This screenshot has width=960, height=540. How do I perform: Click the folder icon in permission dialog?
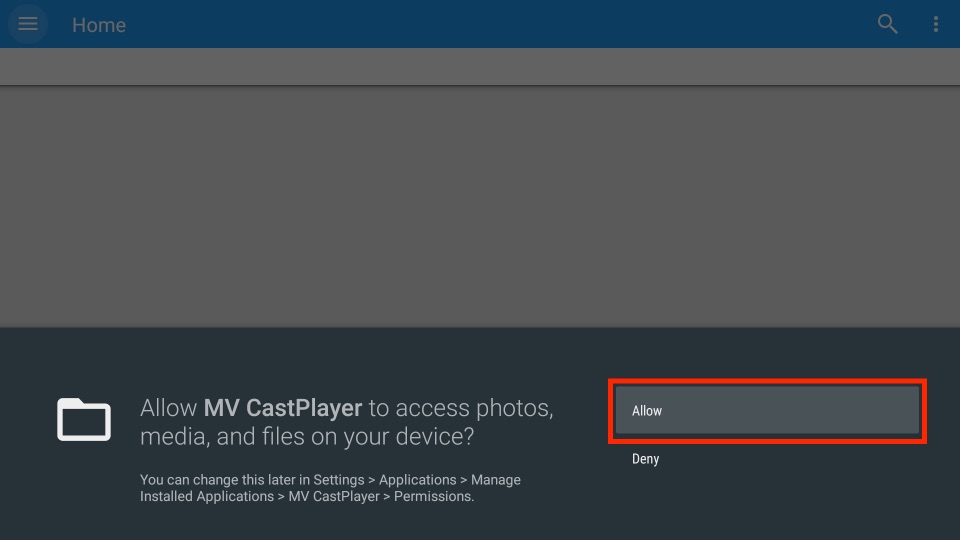coord(84,419)
